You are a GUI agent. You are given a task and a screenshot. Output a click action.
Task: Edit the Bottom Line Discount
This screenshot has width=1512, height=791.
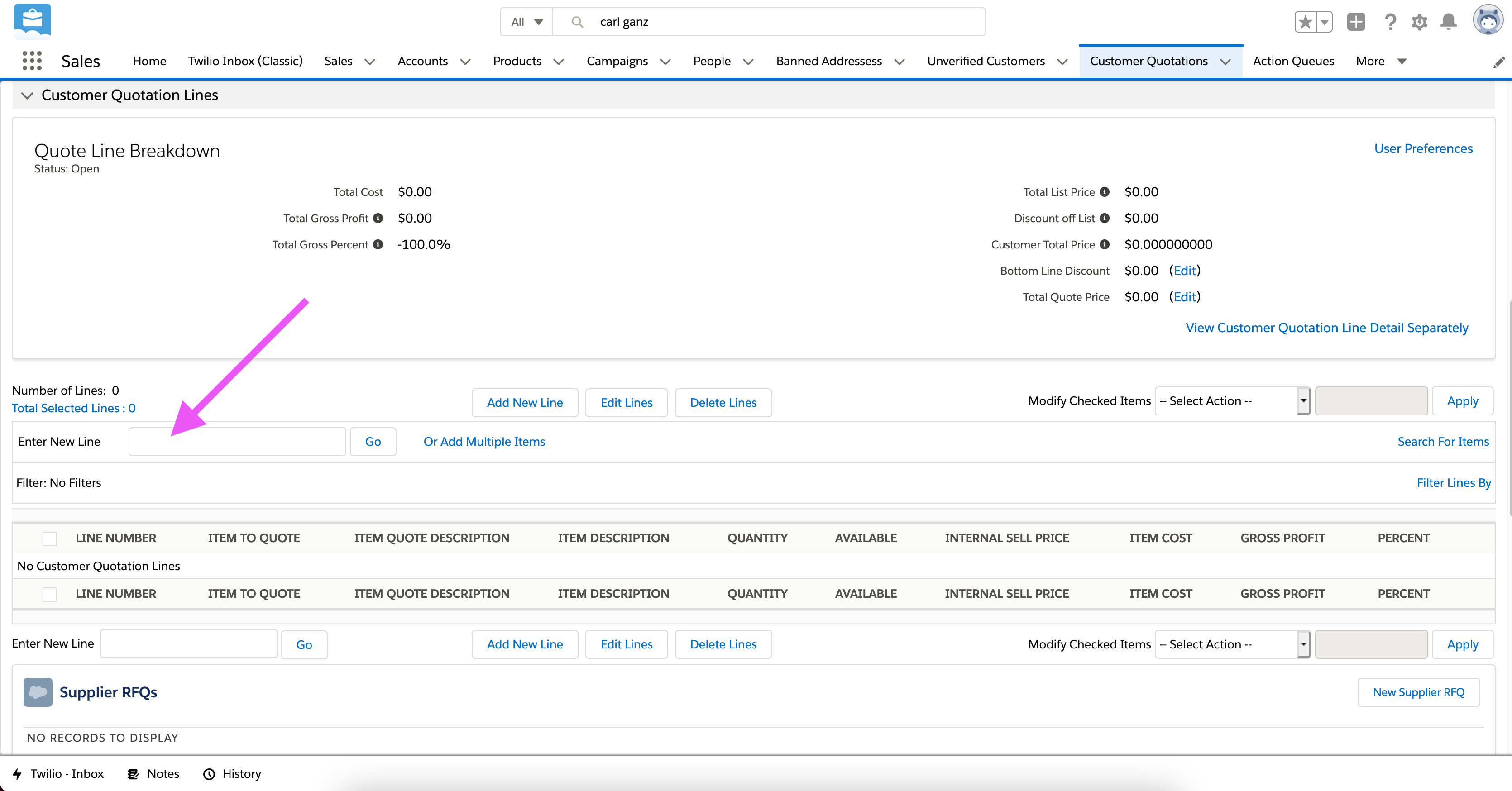pos(1185,271)
